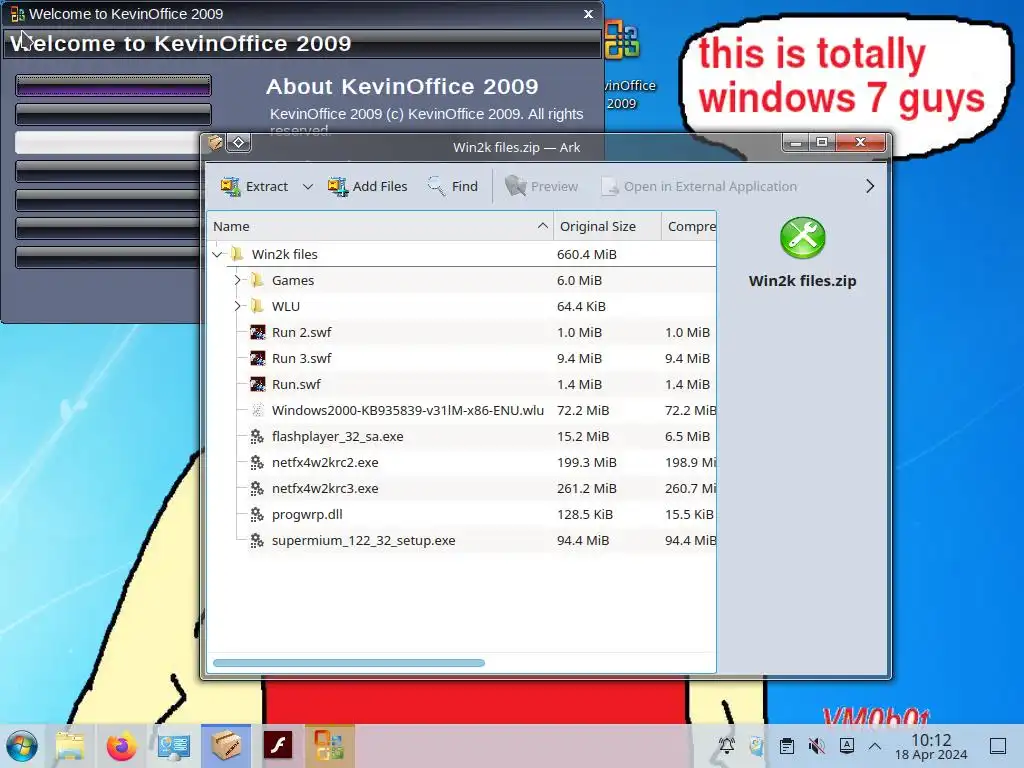
Task: Select the Run.swf file icon
Action: coord(257,385)
